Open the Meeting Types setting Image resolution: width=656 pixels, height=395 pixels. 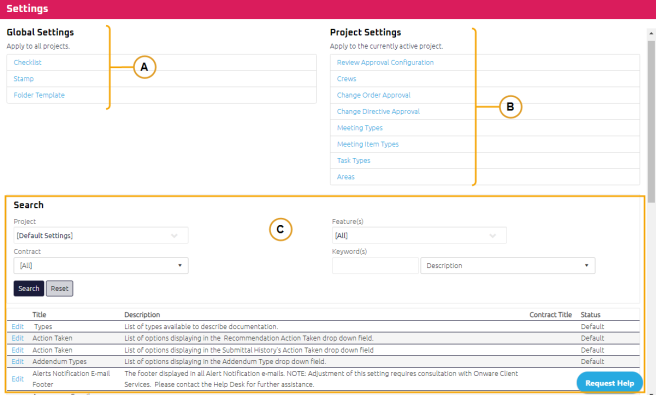pos(360,128)
